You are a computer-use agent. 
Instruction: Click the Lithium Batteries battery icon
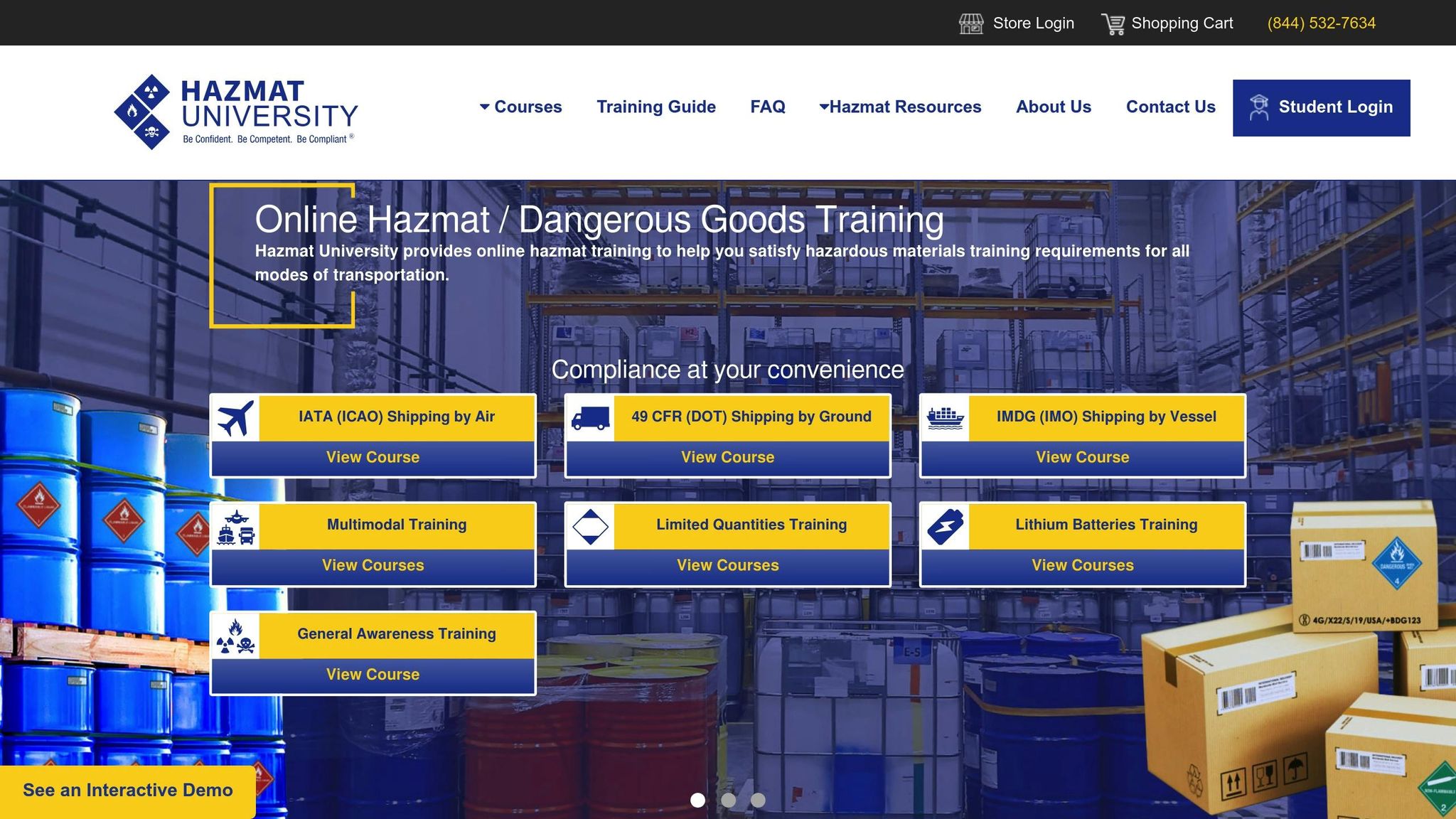[945, 527]
